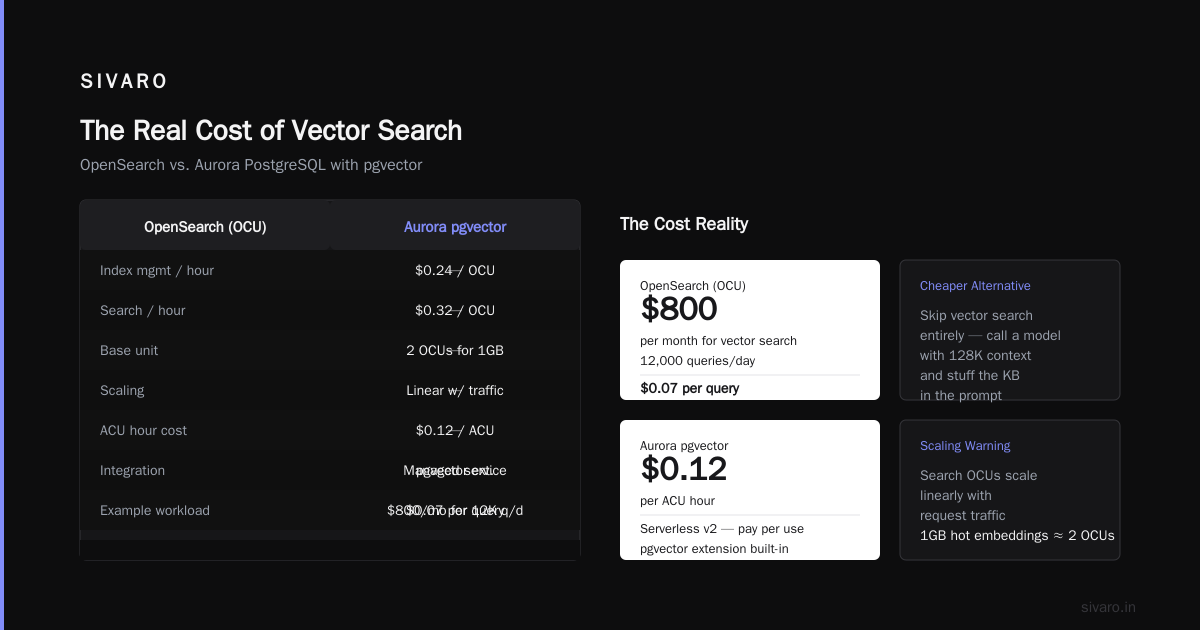Open the 'Scaling Warning' card heading
The height and width of the screenshot is (630, 1200).
click(x=965, y=446)
